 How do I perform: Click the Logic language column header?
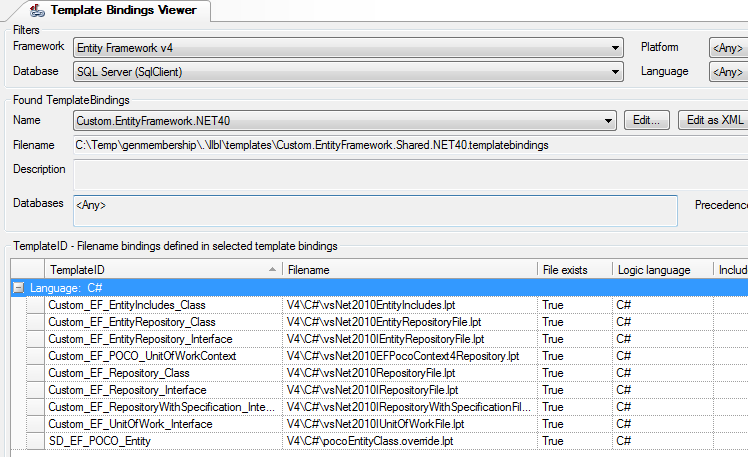click(x=660, y=270)
